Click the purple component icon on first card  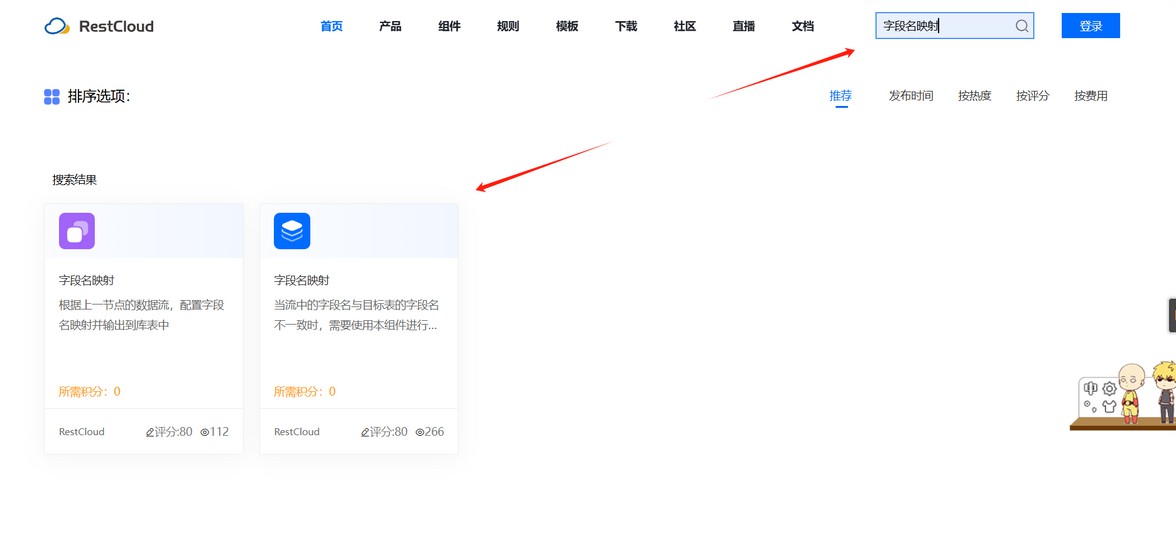[77, 231]
